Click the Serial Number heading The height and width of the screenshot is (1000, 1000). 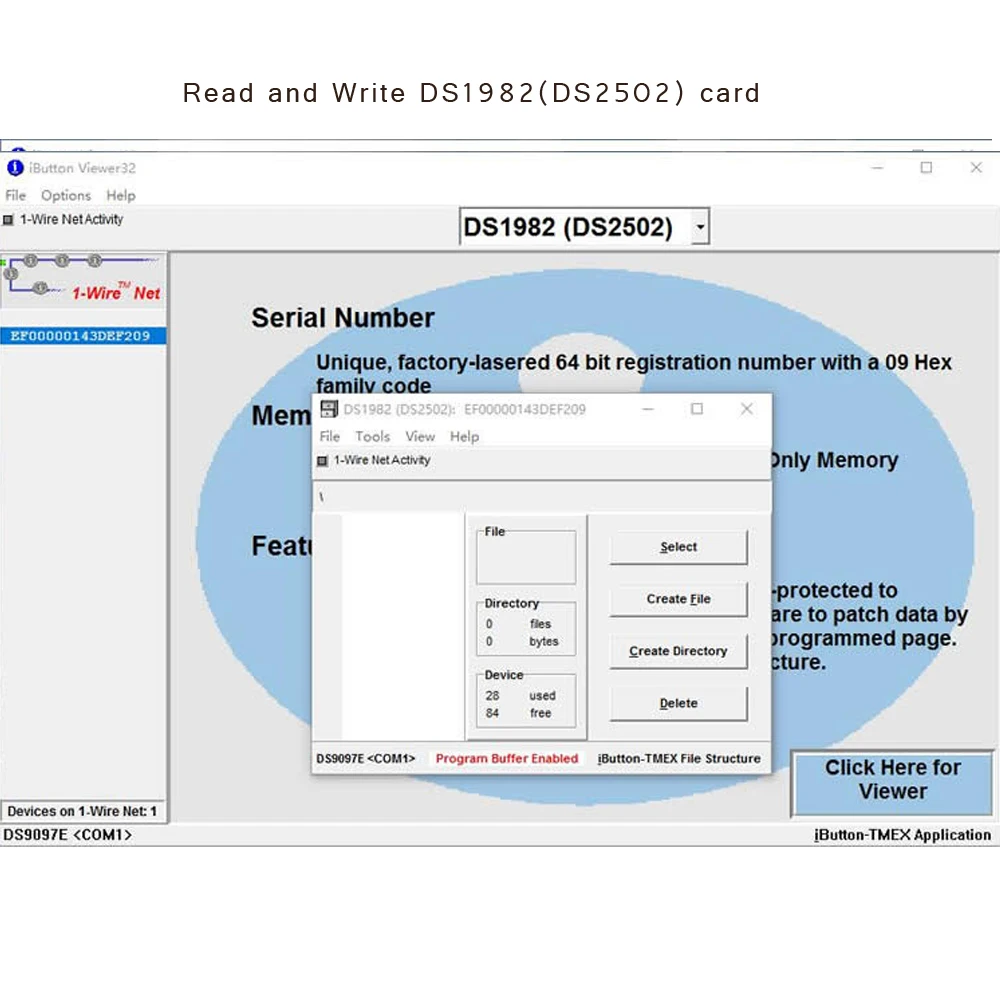click(342, 318)
